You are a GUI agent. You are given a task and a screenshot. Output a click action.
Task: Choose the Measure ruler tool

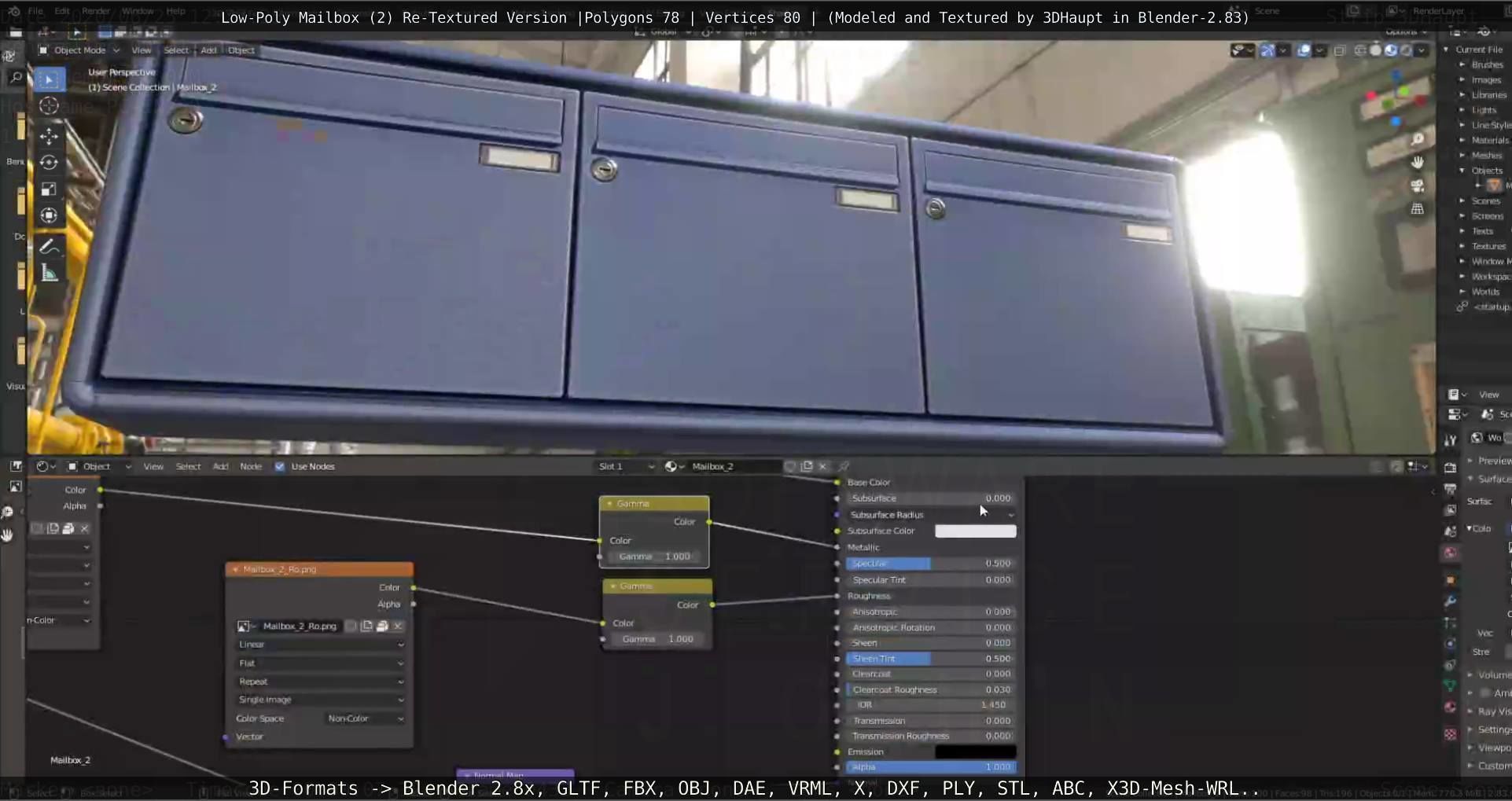click(x=49, y=274)
